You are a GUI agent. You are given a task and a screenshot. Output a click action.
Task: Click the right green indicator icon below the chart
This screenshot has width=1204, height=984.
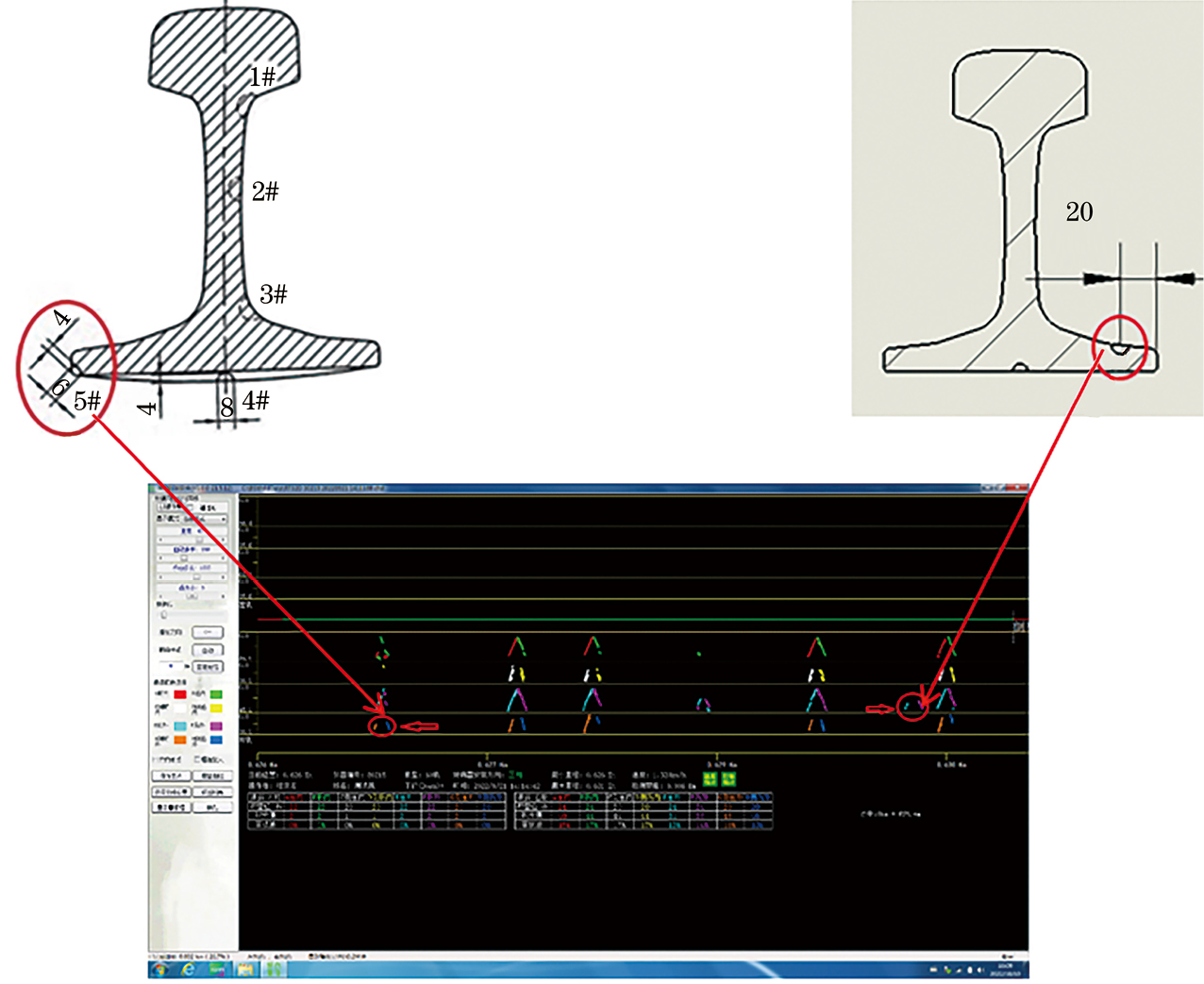tap(728, 778)
